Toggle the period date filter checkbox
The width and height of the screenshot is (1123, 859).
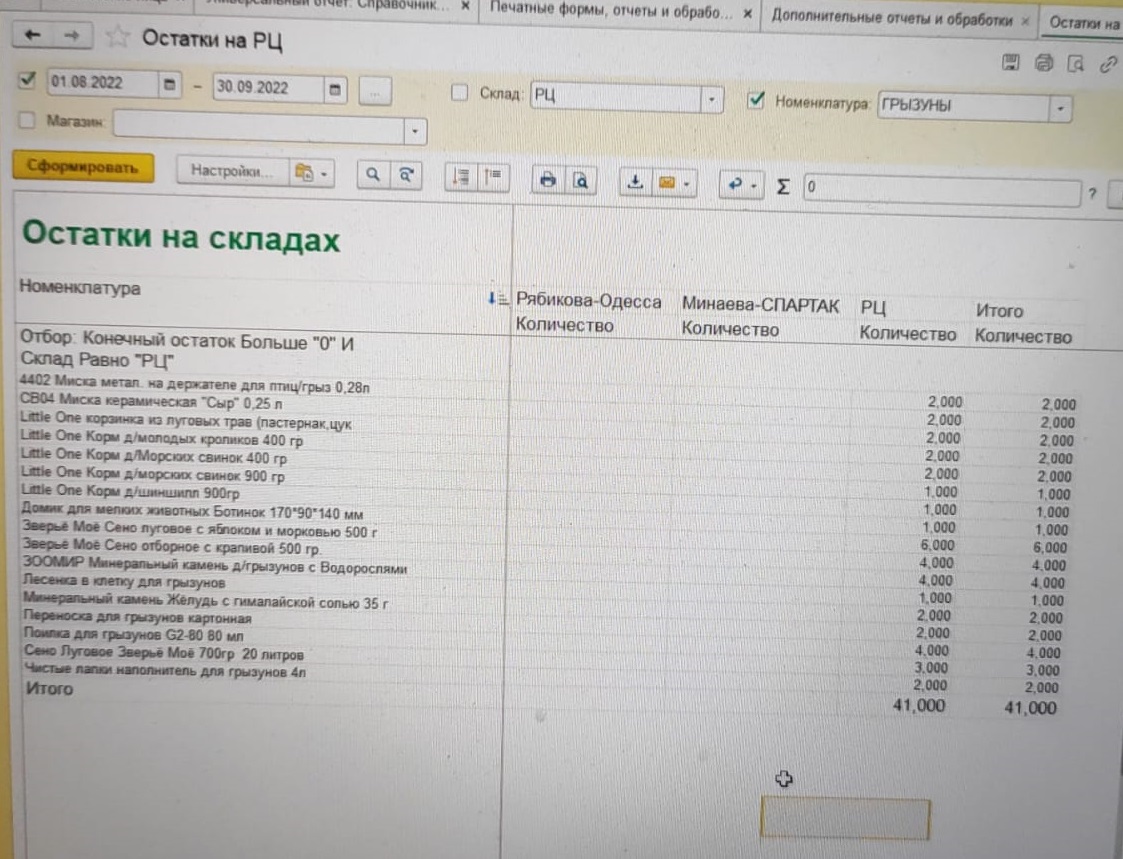(x=27, y=80)
